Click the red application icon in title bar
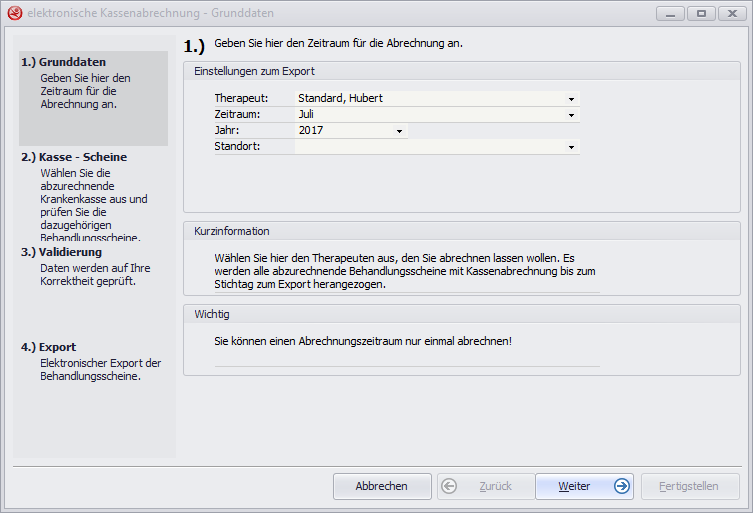Image resolution: width=753 pixels, height=513 pixels. click(14, 14)
